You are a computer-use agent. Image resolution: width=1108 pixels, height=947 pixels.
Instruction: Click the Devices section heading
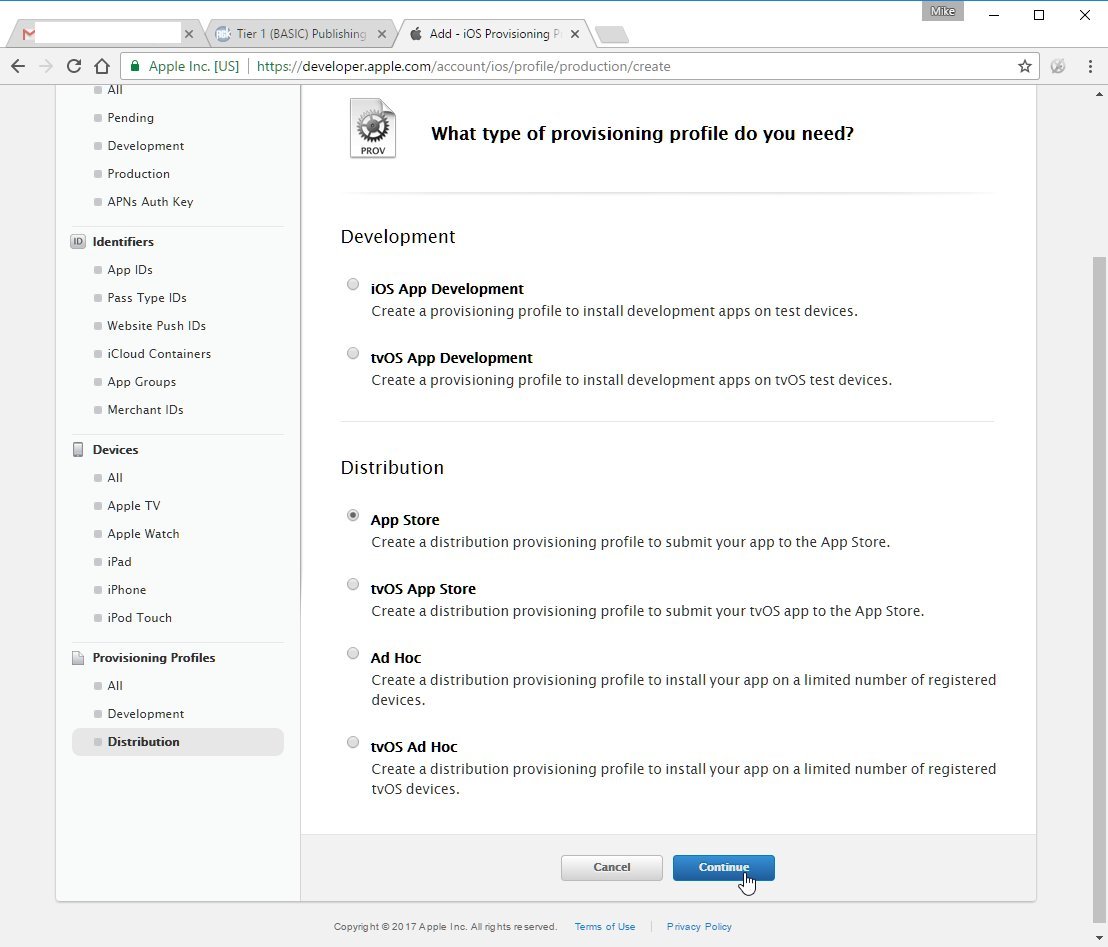pyautogui.click(x=115, y=449)
